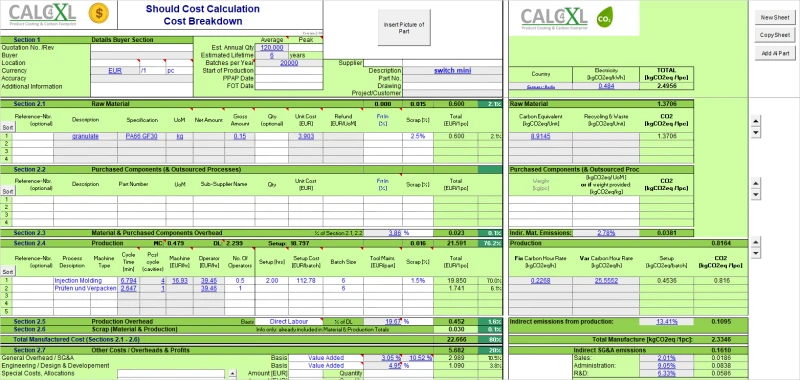The width and height of the screenshot is (800, 380).
Task: Open the 'switch mini' description link
Action: coord(453,70)
